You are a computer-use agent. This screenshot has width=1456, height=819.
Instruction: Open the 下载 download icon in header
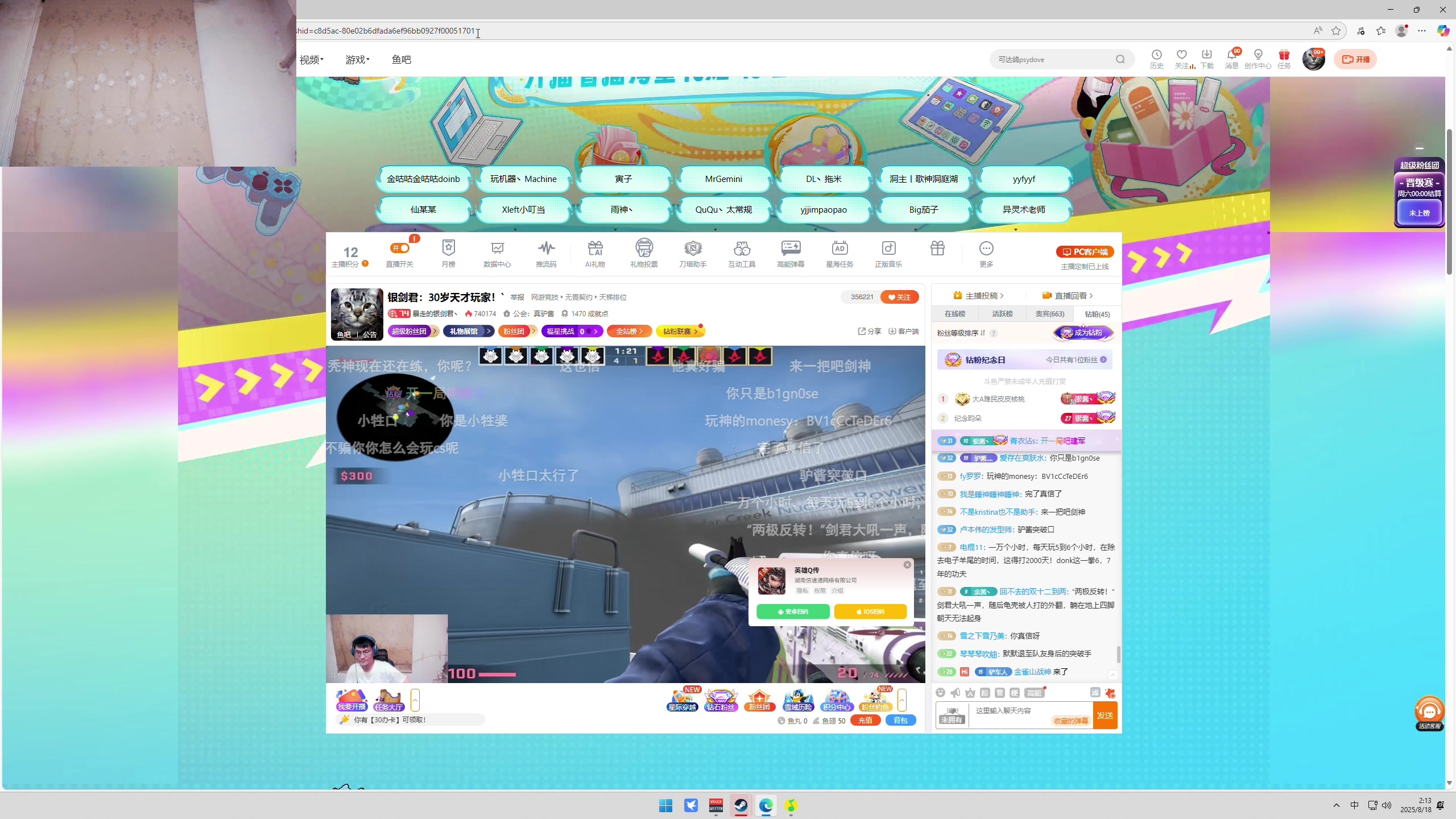click(x=1206, y=59)
